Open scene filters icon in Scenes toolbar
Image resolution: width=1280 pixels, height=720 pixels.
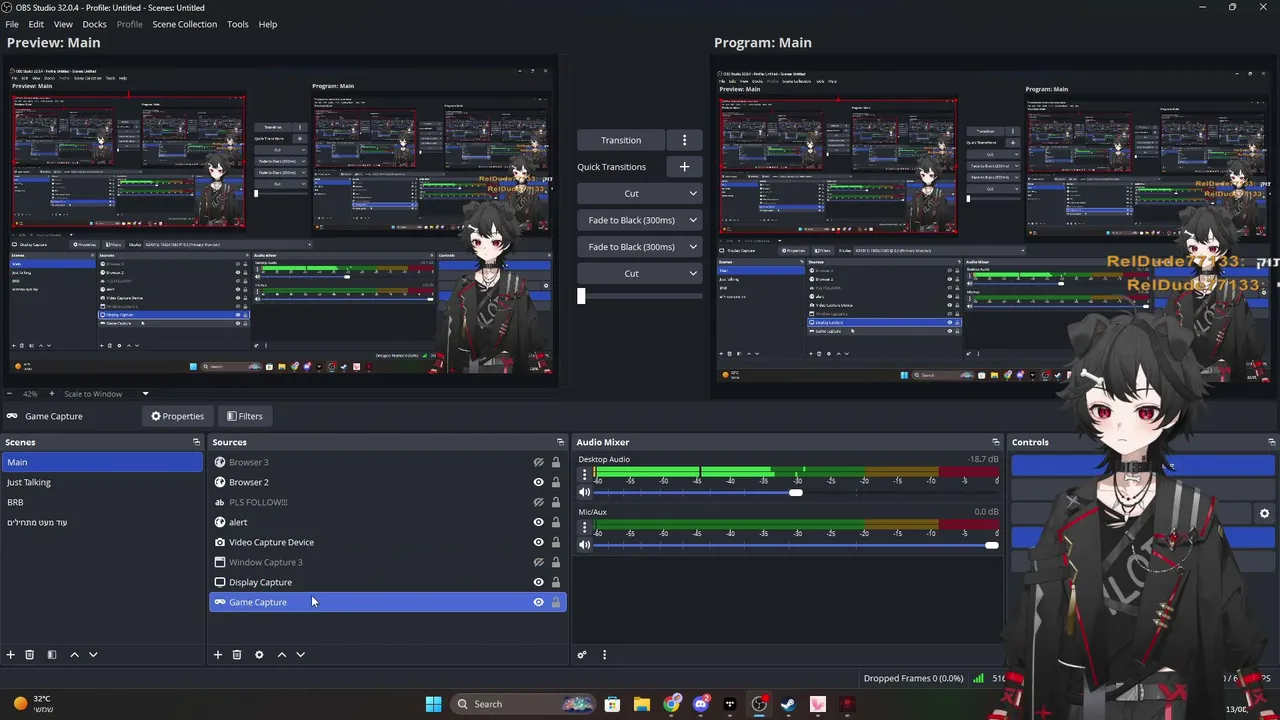click(x=52, y=655)
